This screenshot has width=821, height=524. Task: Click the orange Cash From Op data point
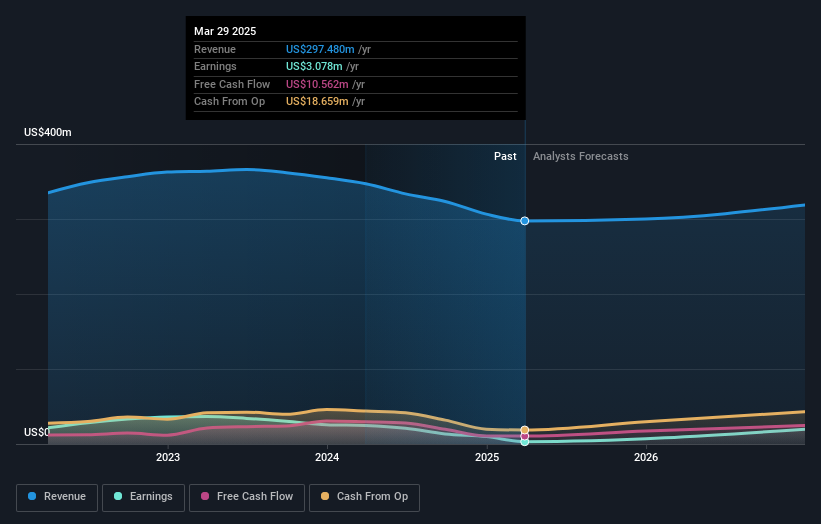[x=525, y=430]
